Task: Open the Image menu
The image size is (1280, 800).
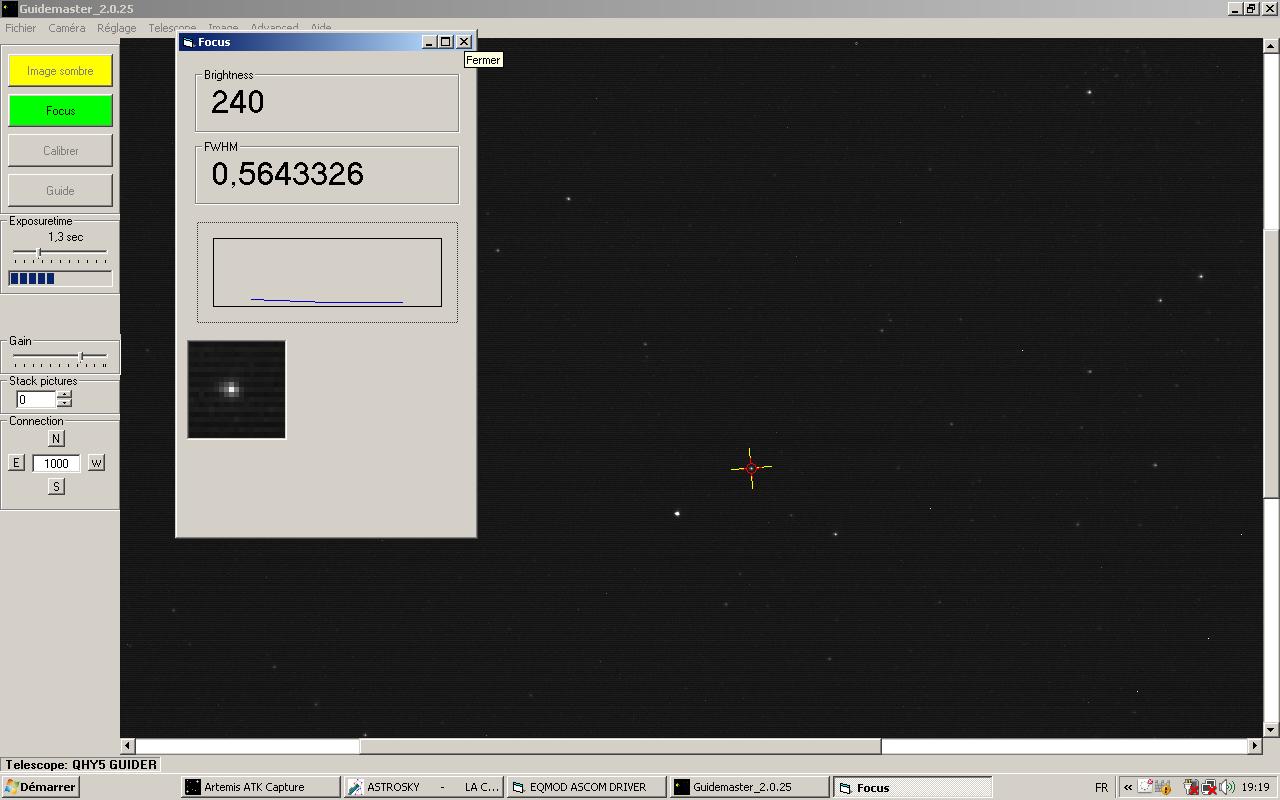Action: pyautogui.click(x=223, y=28)
